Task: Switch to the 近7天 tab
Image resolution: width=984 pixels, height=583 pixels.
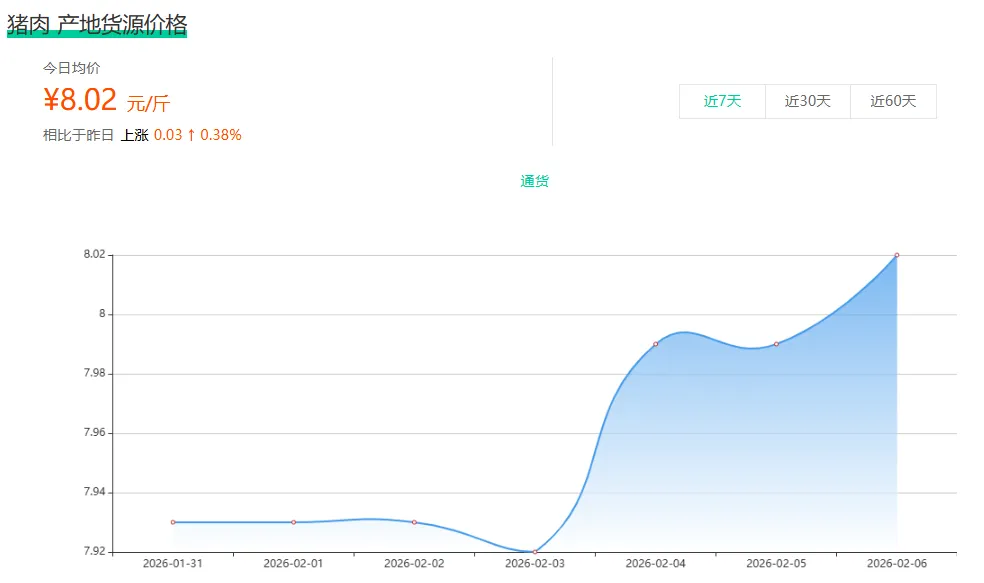Action: click(x=722, y=101)
